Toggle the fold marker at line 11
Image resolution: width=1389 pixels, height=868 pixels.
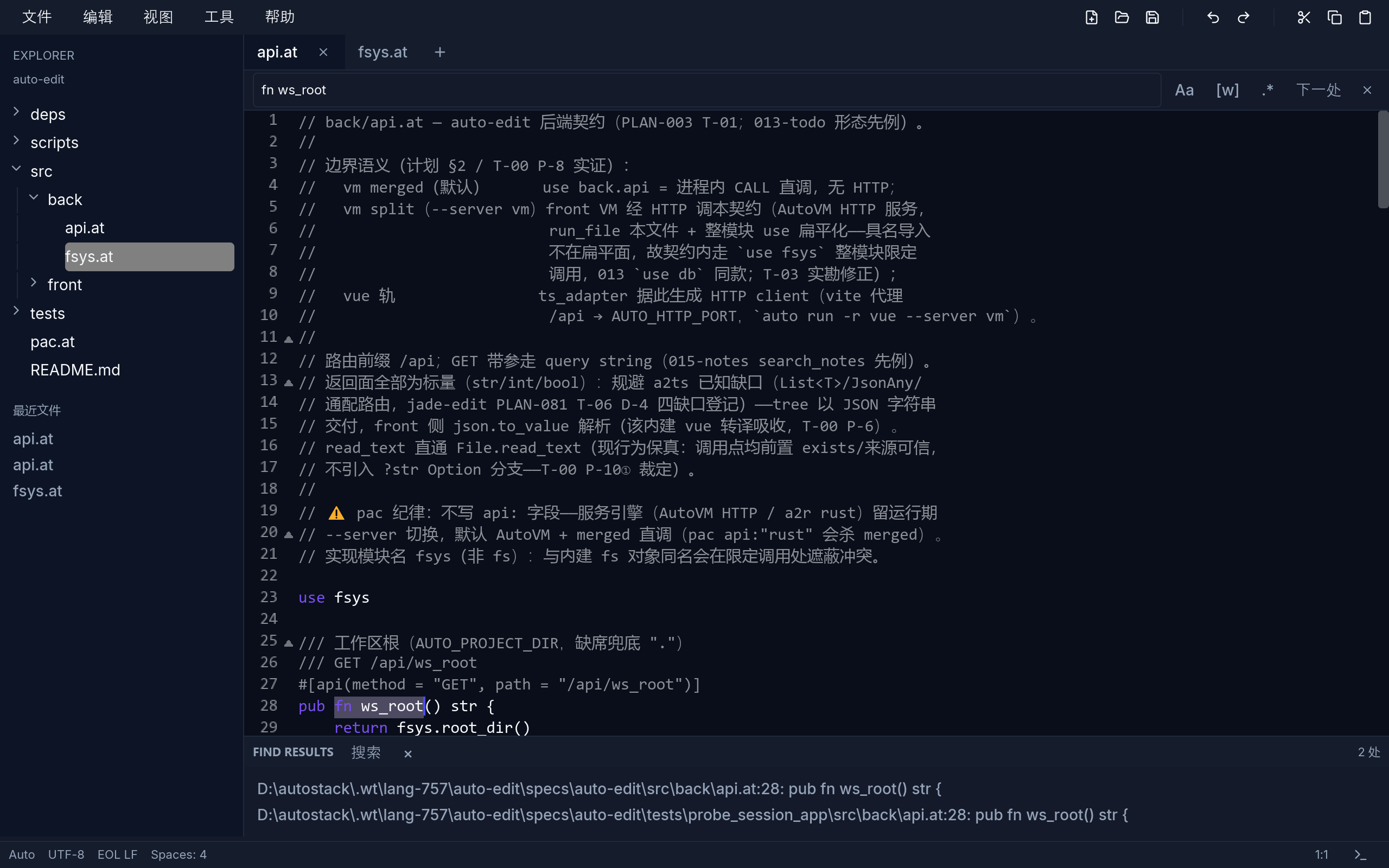[x=289, y=339]
